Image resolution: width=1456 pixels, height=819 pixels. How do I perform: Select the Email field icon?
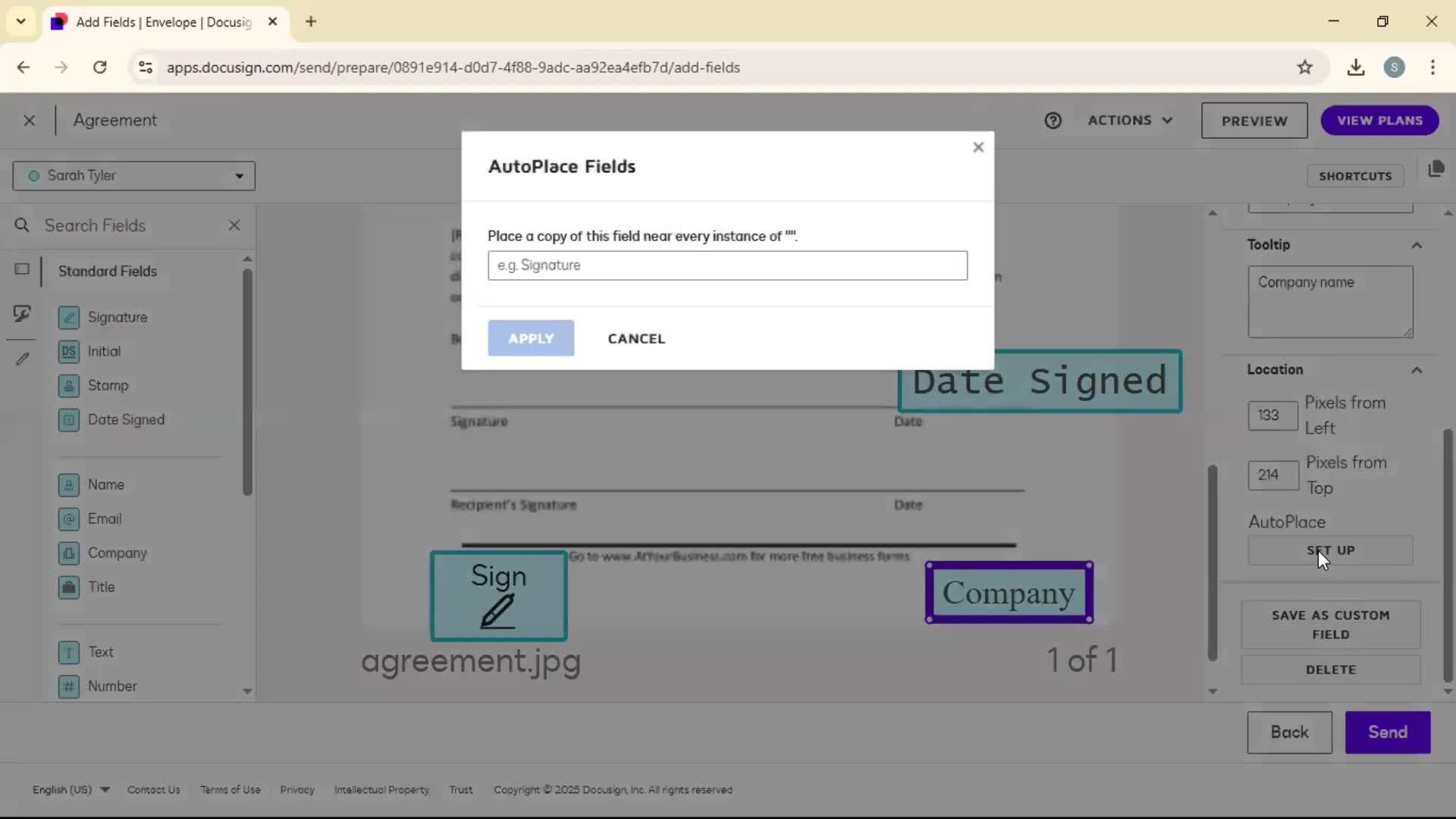coord(69,519)
